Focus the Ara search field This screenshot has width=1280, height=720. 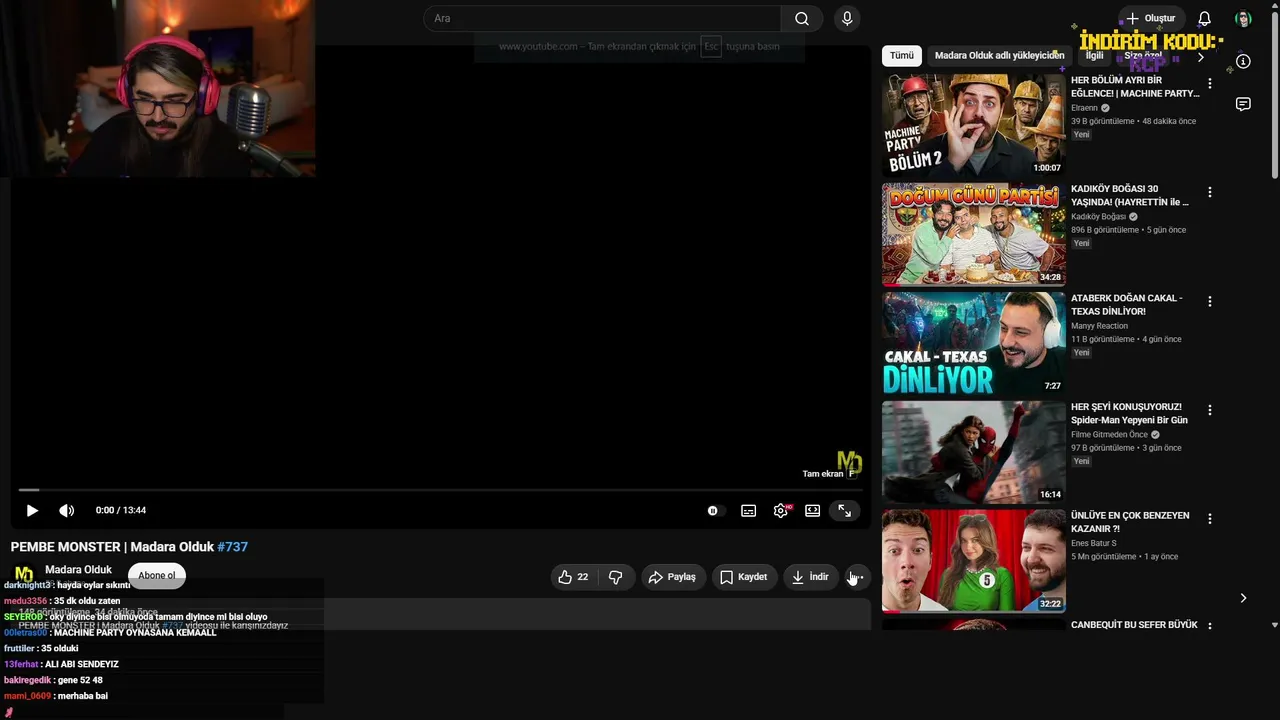click(x=602, y=19)
